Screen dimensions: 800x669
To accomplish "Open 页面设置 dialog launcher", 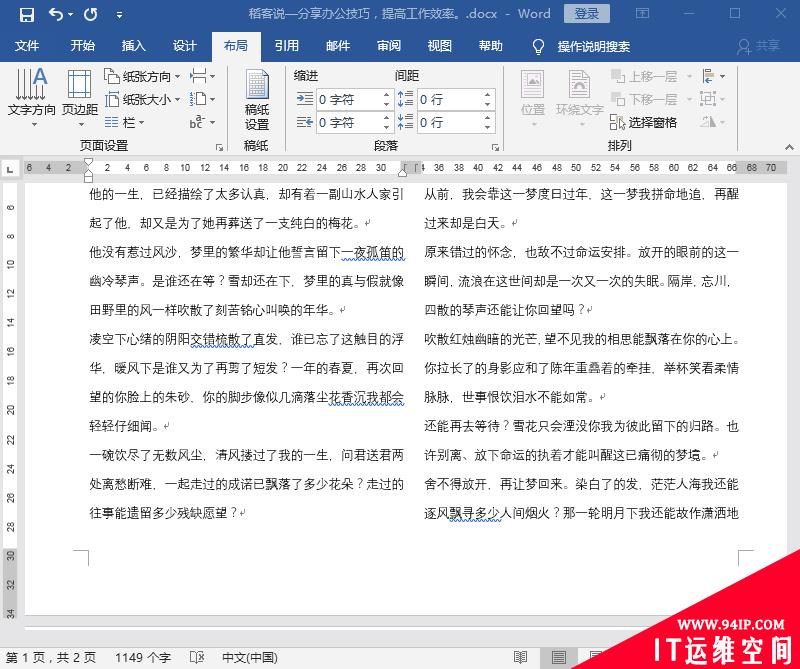I will 220,147.
